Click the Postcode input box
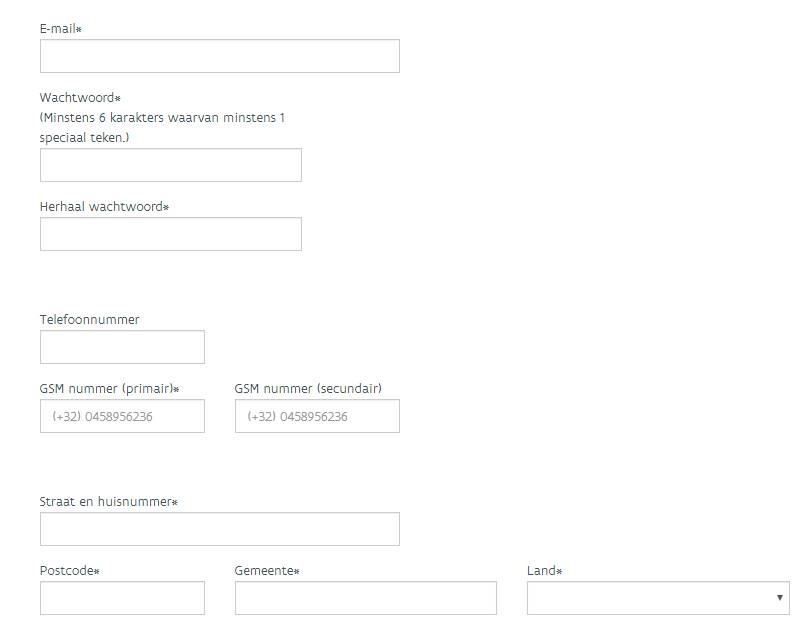The image size is (806, 629). tap(122, 598)
